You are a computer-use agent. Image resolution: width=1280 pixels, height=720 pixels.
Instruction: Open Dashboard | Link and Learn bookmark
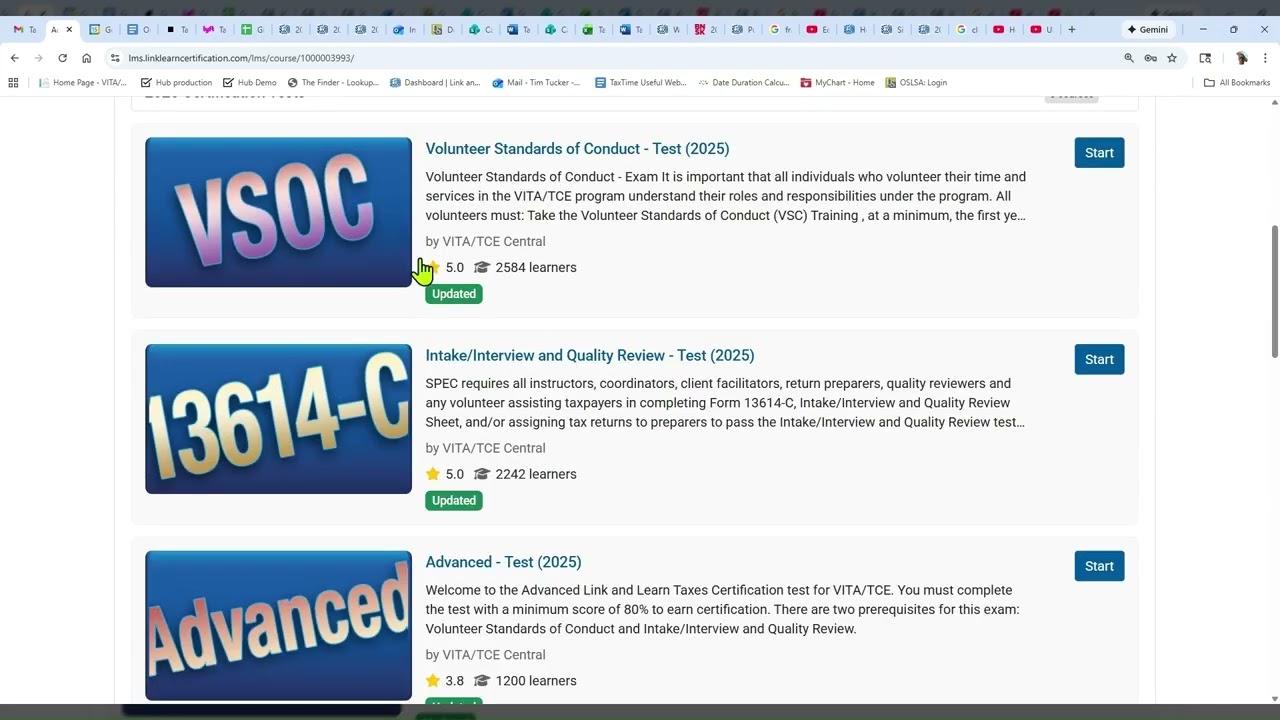[435, 83]
